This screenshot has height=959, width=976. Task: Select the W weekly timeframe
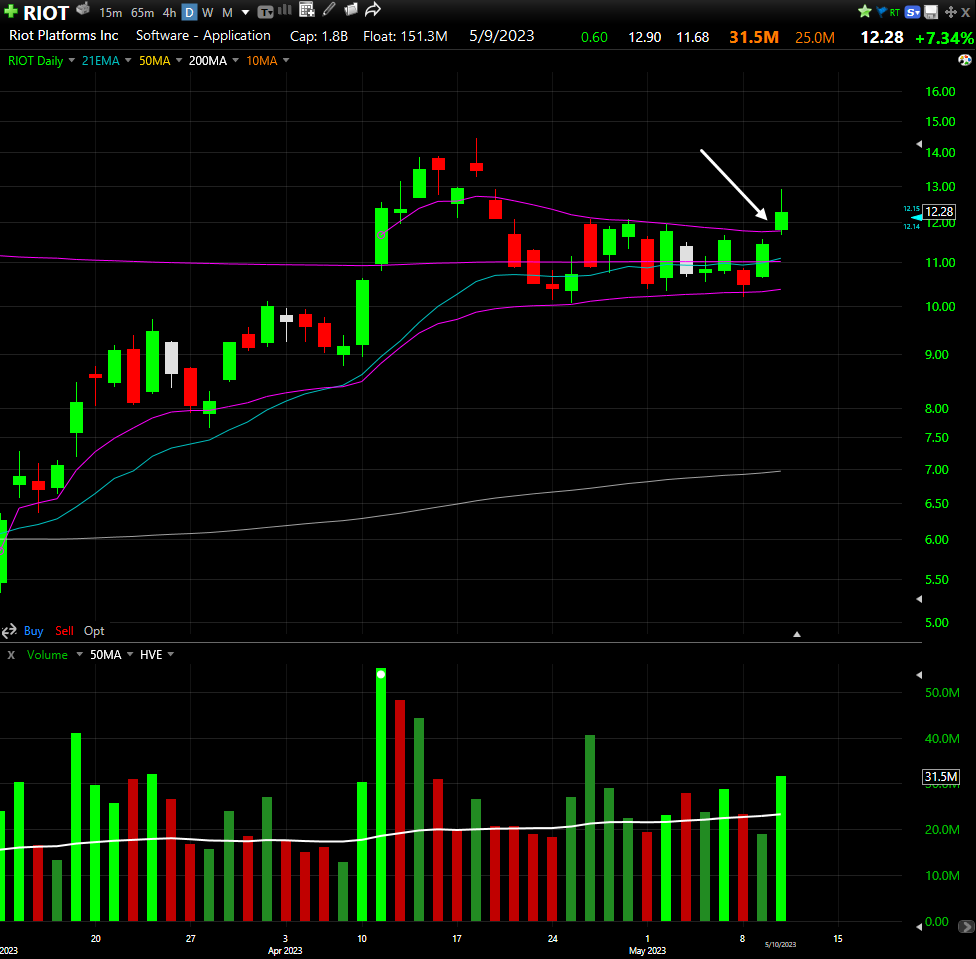coord(208,12)
